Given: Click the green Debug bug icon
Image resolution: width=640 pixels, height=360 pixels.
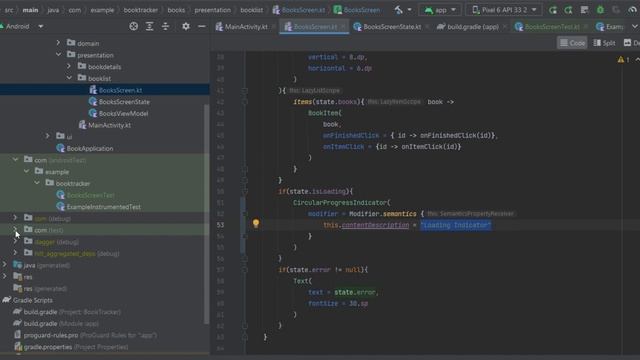Looking at the screenshot, I should click(x=600, y=10).
